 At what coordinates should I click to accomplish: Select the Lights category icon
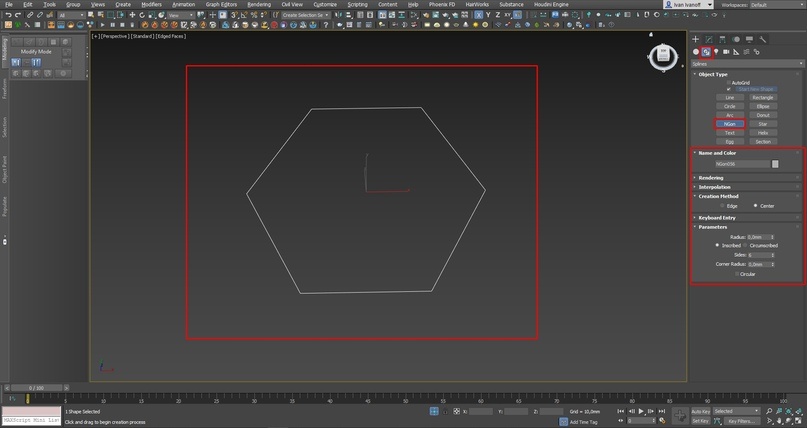[x=716, y=51]
